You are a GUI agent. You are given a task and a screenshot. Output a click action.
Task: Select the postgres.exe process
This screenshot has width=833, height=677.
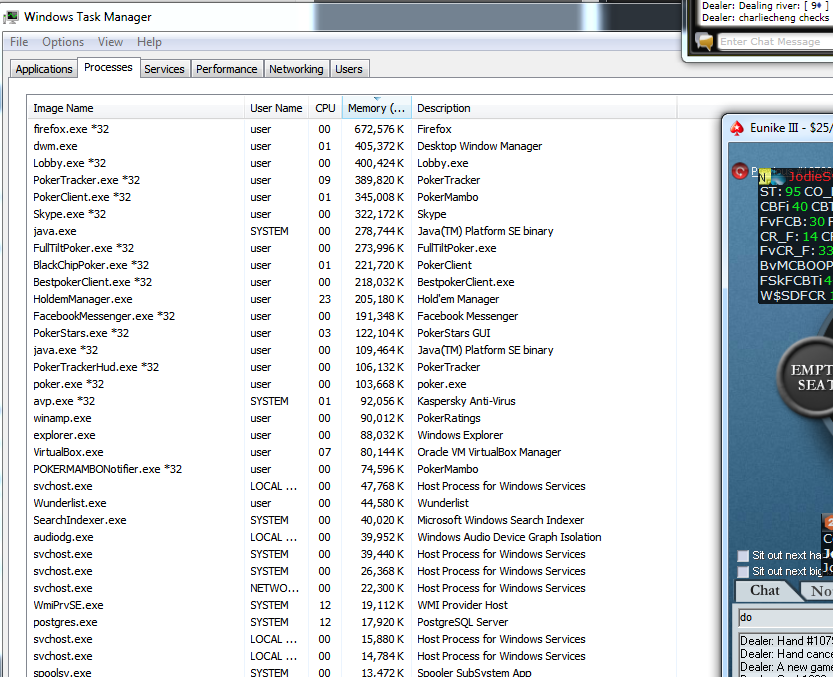352,622
